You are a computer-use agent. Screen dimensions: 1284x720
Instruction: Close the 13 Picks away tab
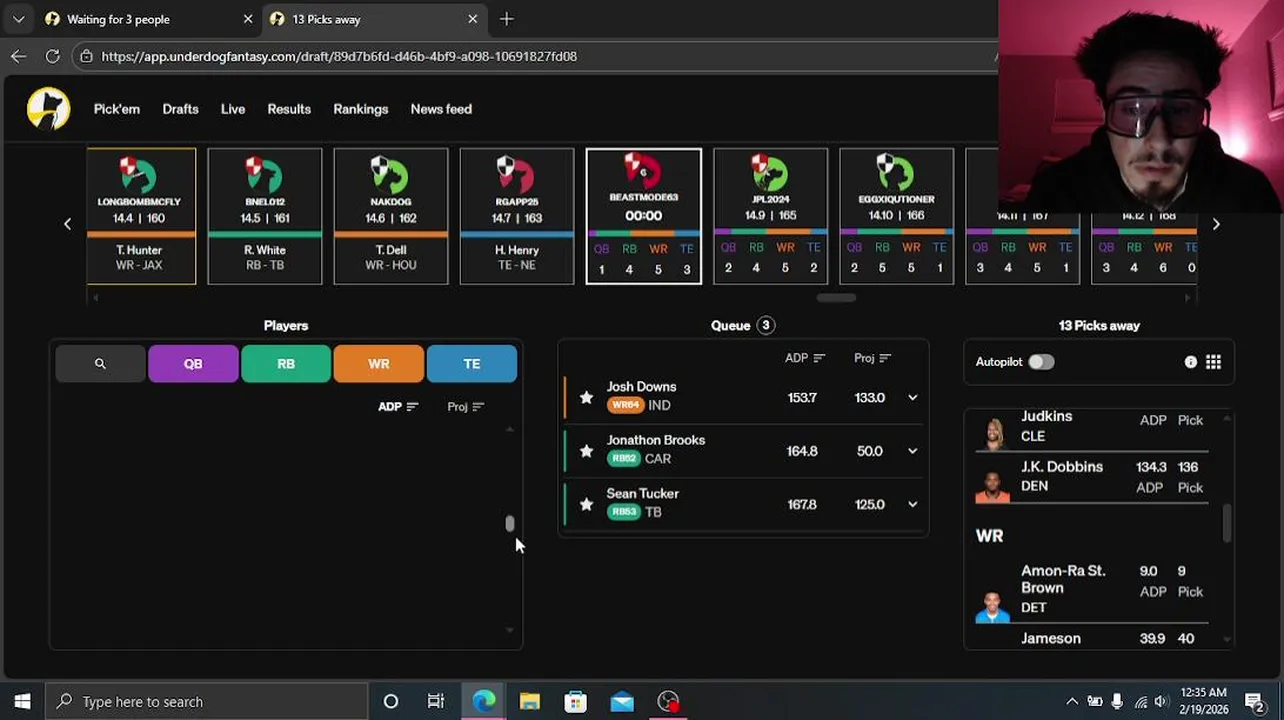473,19
